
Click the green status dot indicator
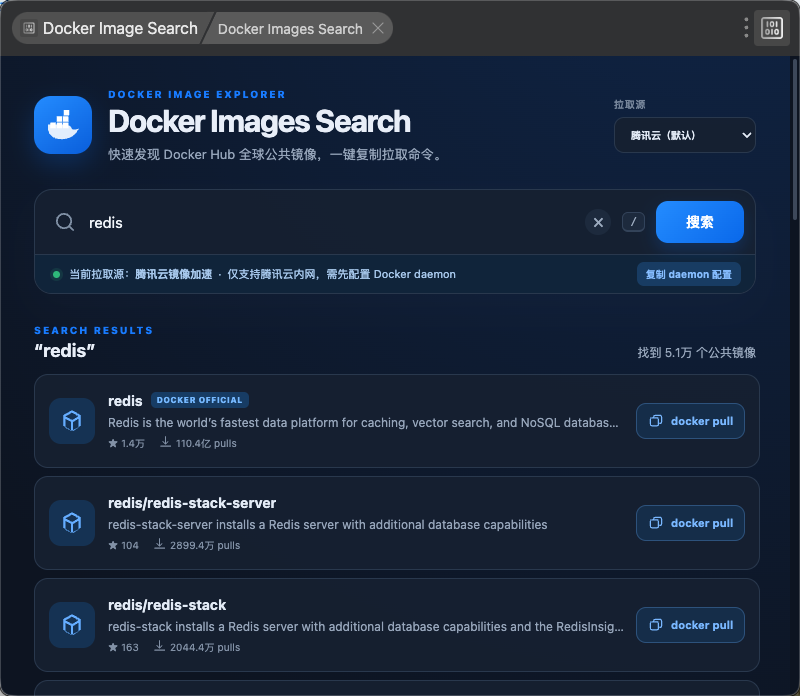57,275
